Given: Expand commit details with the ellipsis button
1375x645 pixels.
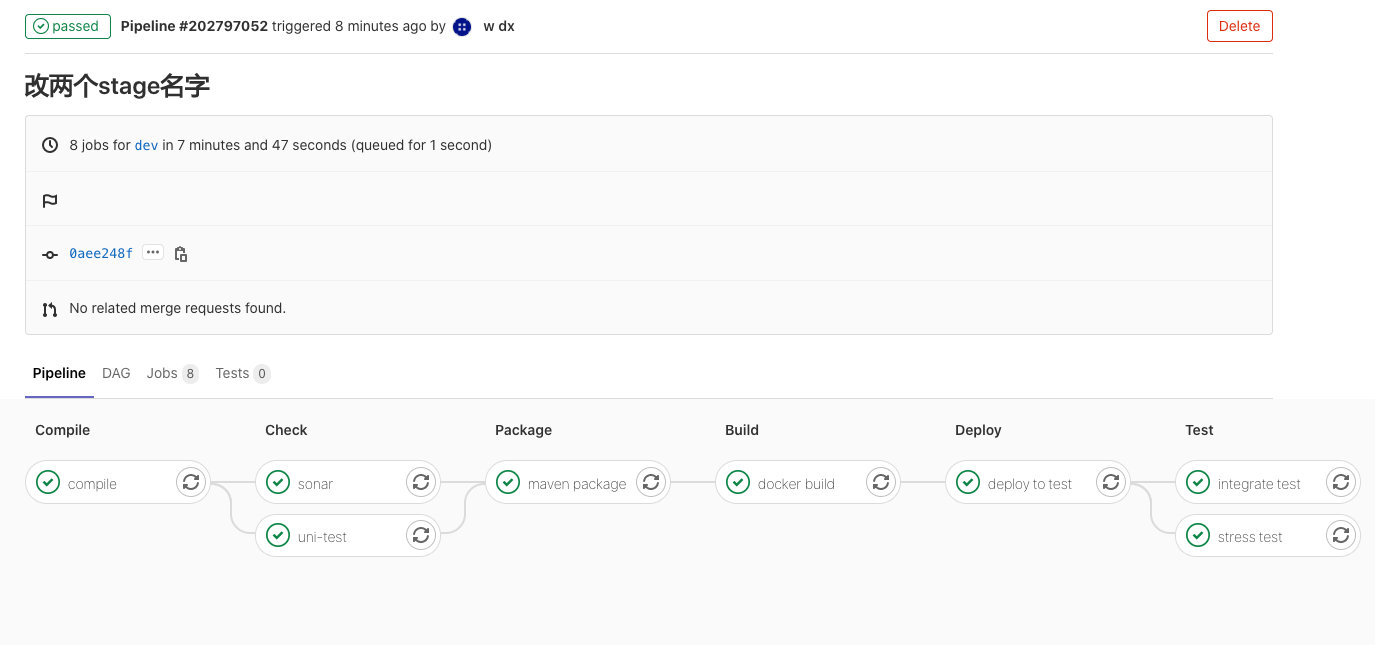Looking at the screenshot, I should (x=153, y=253).
